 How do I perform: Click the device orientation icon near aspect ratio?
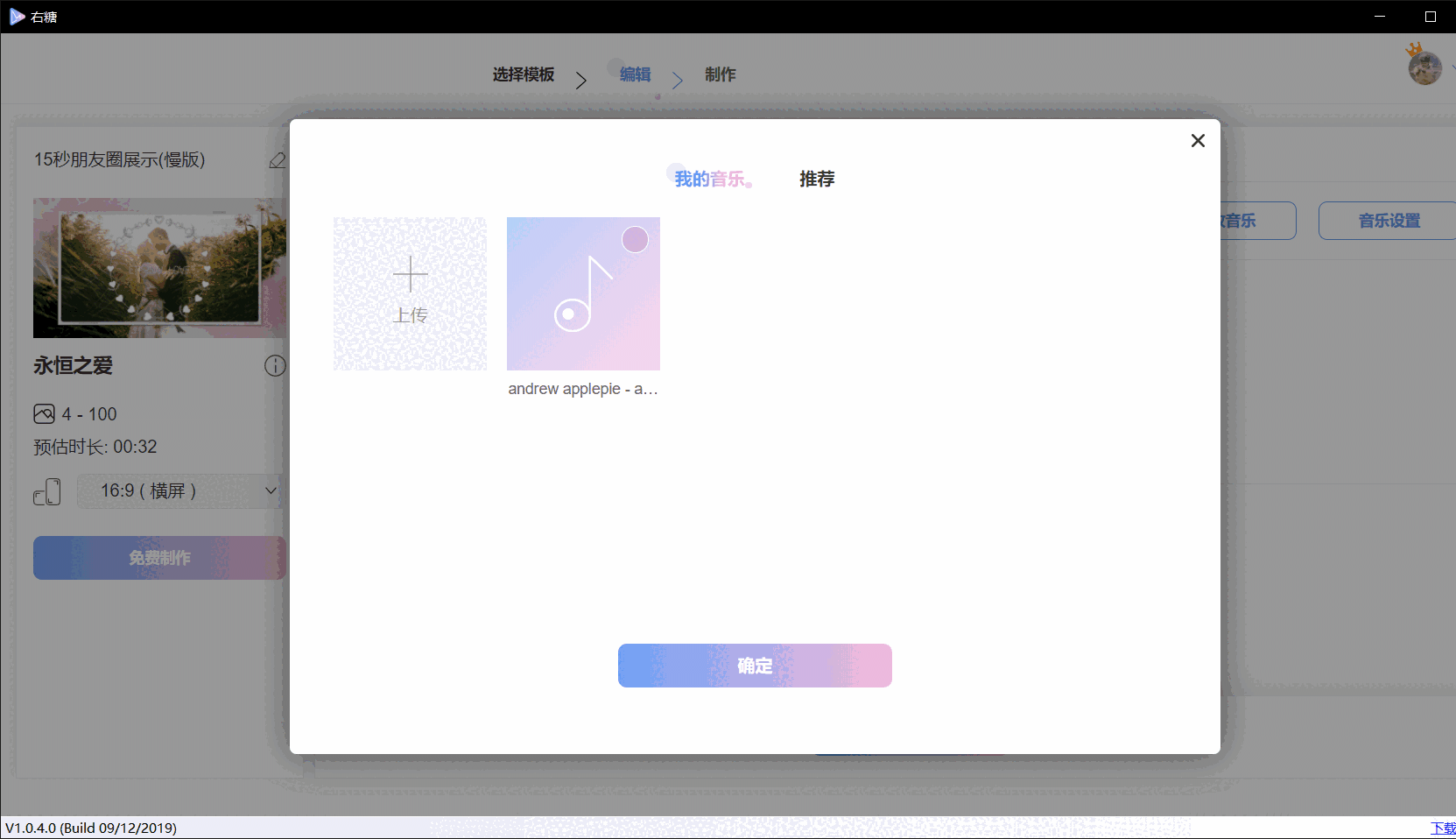[x=47, y=491]
